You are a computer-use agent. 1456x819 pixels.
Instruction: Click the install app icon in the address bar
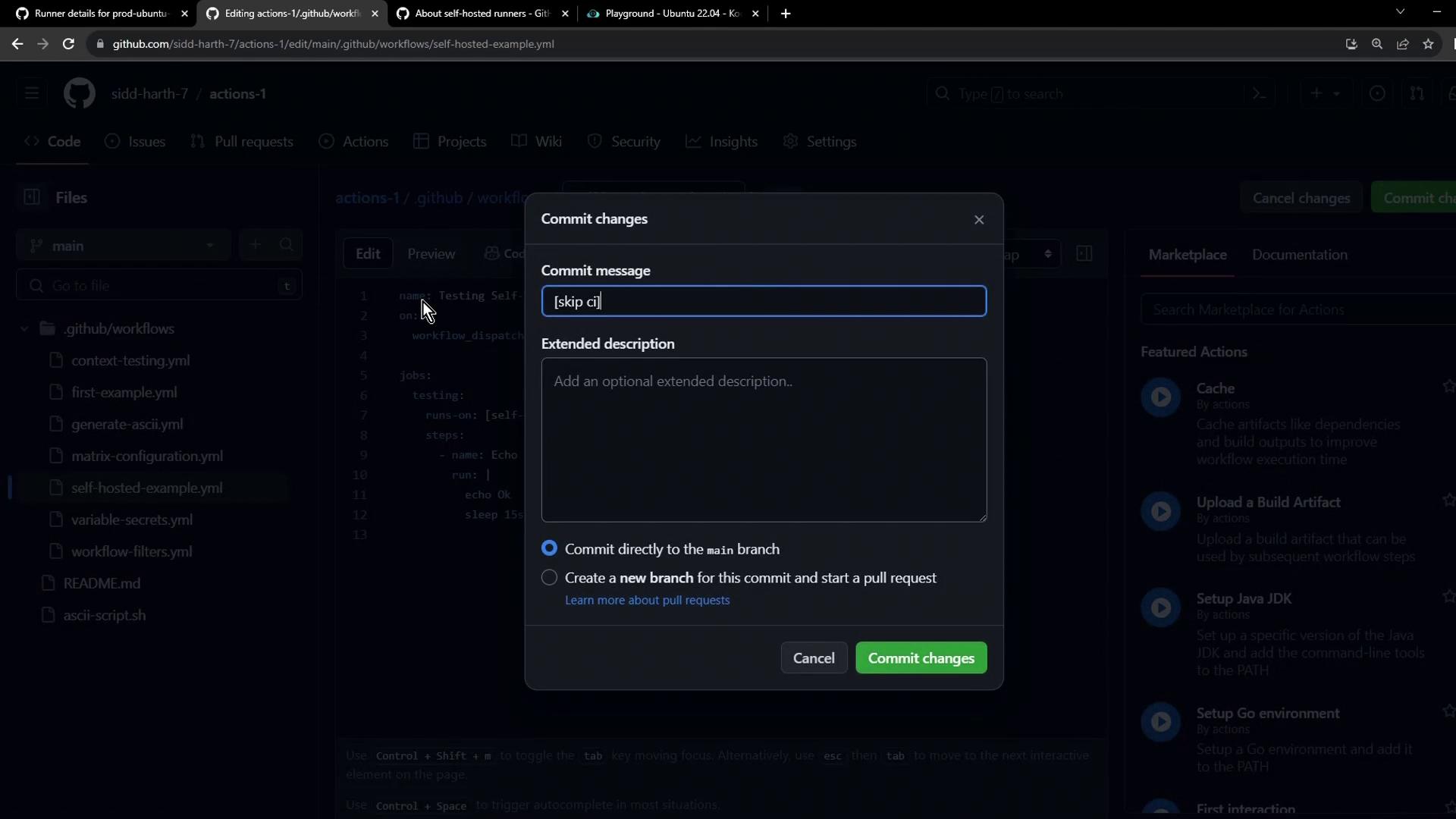[x=1351, y=44]
